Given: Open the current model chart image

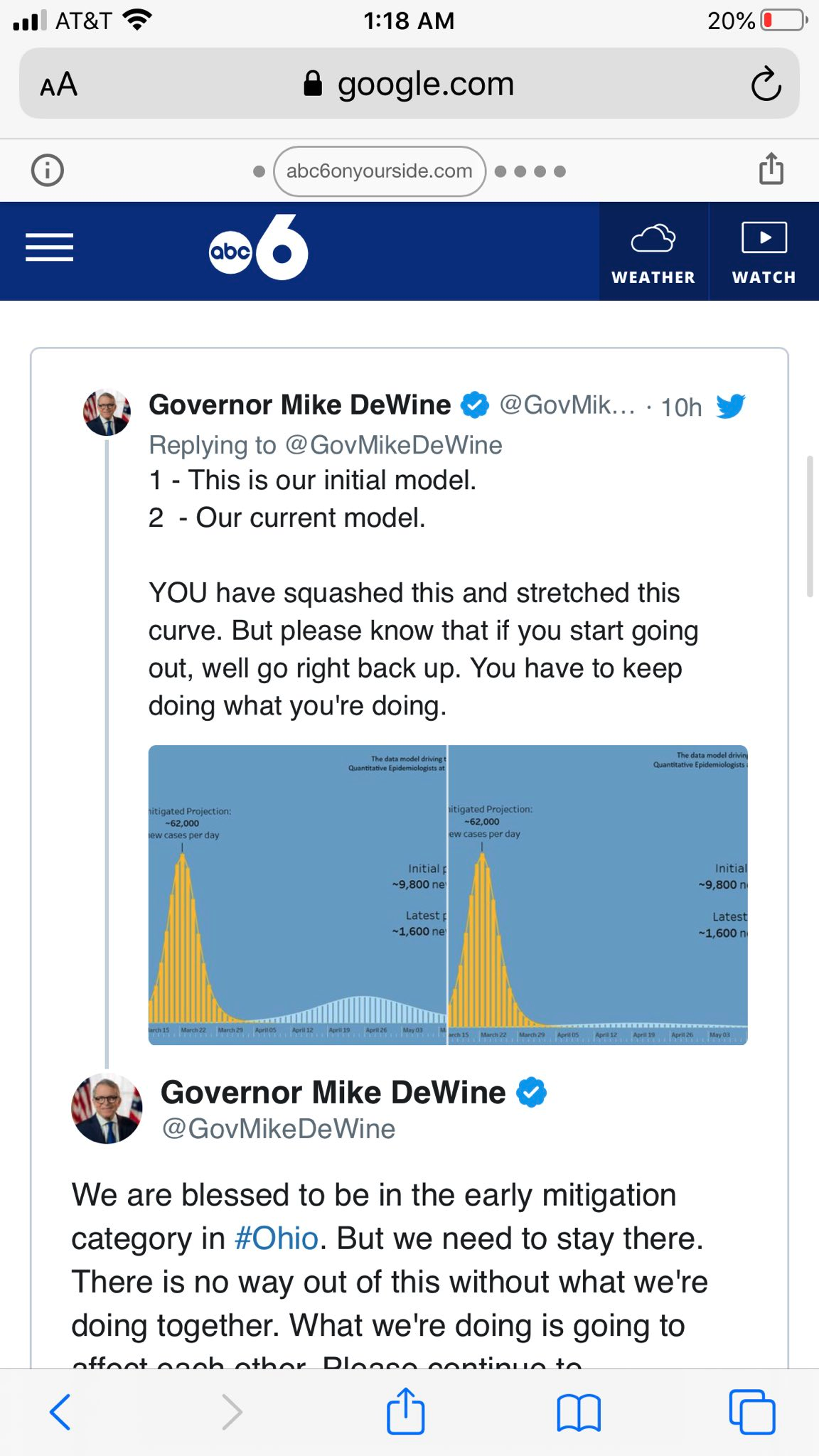Looking at the screenshot, I should coord(598,895).
